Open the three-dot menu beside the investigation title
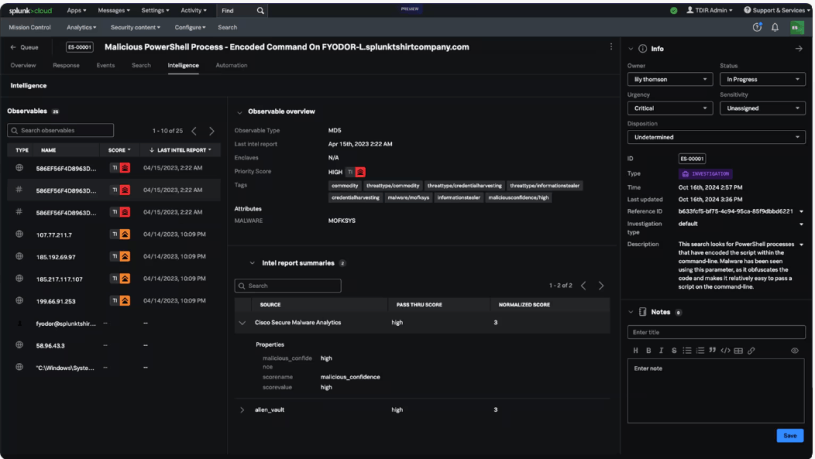815x459 pixels. tap(611, 47)
